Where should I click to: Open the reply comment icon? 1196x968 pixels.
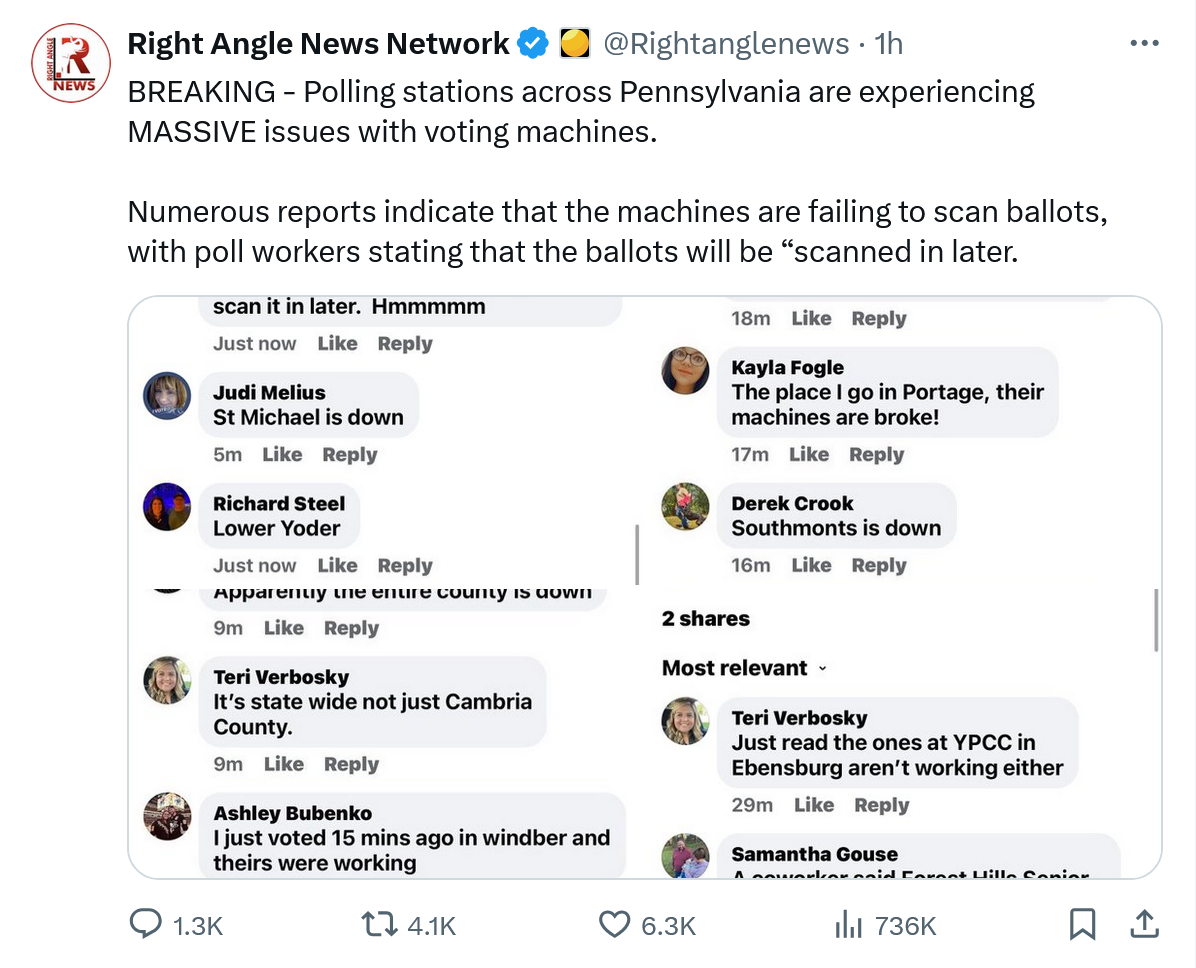click(x=146, y=925)
